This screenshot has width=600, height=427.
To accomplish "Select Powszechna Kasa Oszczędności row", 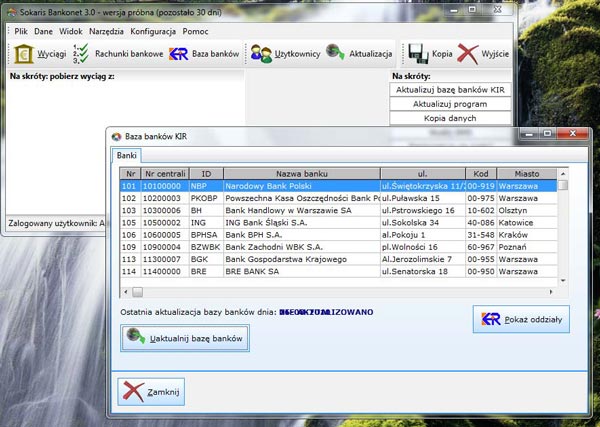I will pyautogui.click(x=339, y=198).
